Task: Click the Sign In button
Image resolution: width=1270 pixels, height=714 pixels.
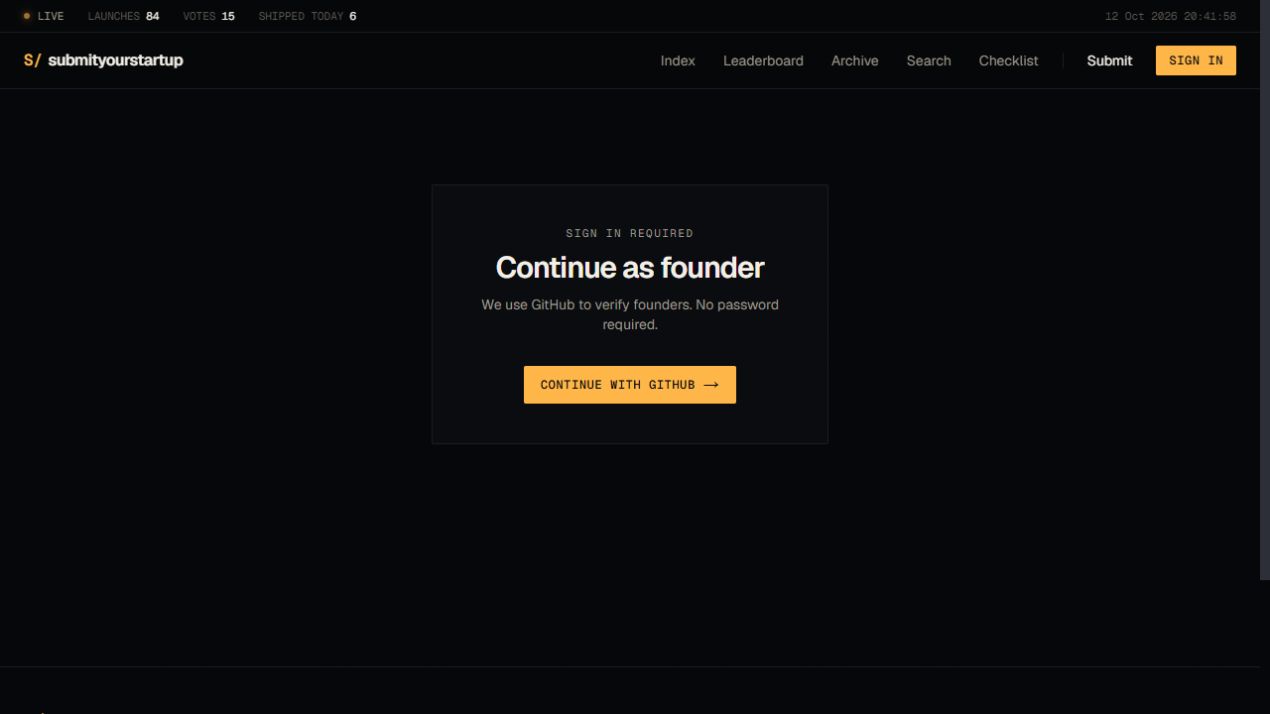Action: (x=1195, y=60)
